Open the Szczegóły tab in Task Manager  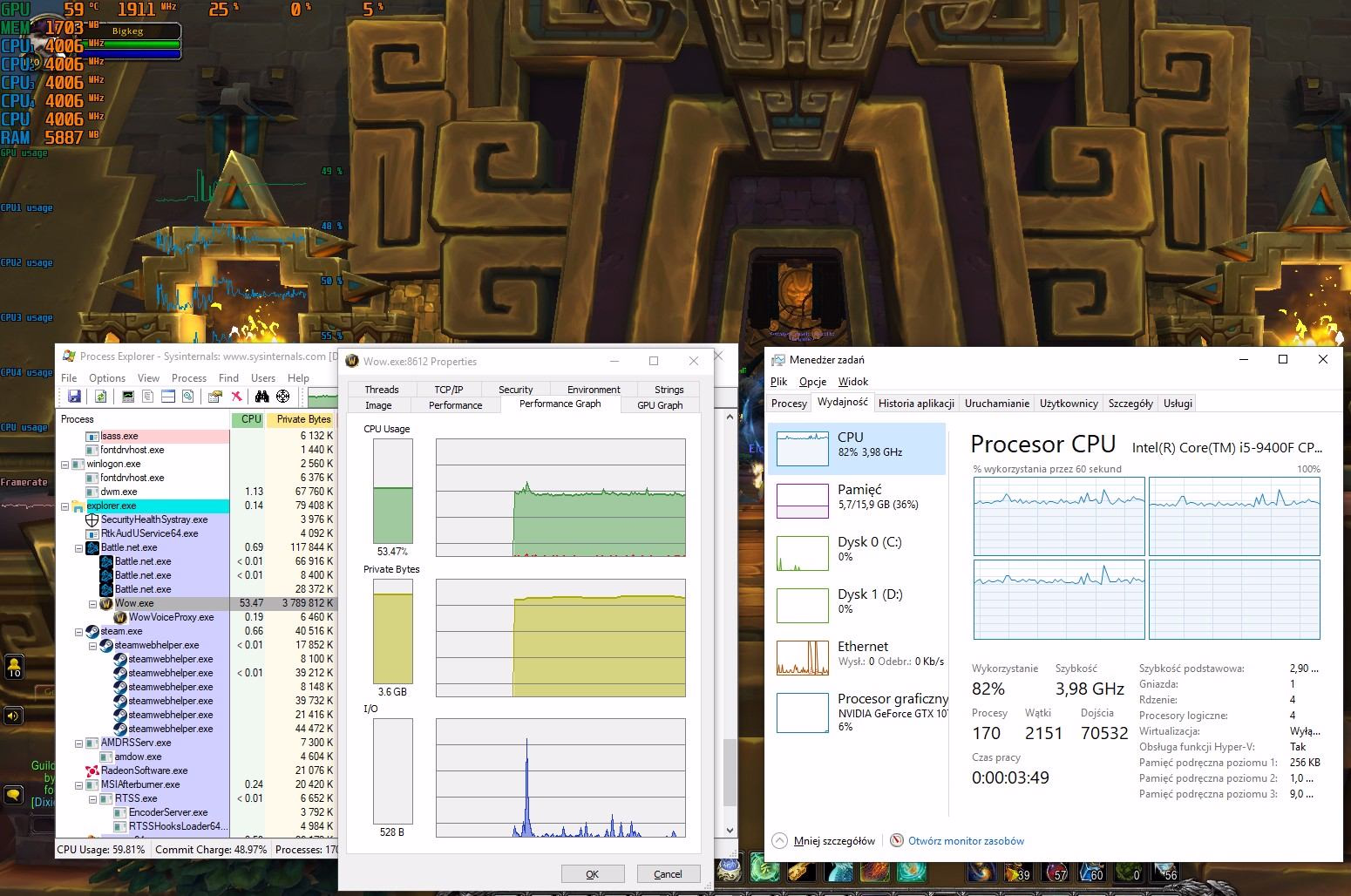click(1130, 403)
